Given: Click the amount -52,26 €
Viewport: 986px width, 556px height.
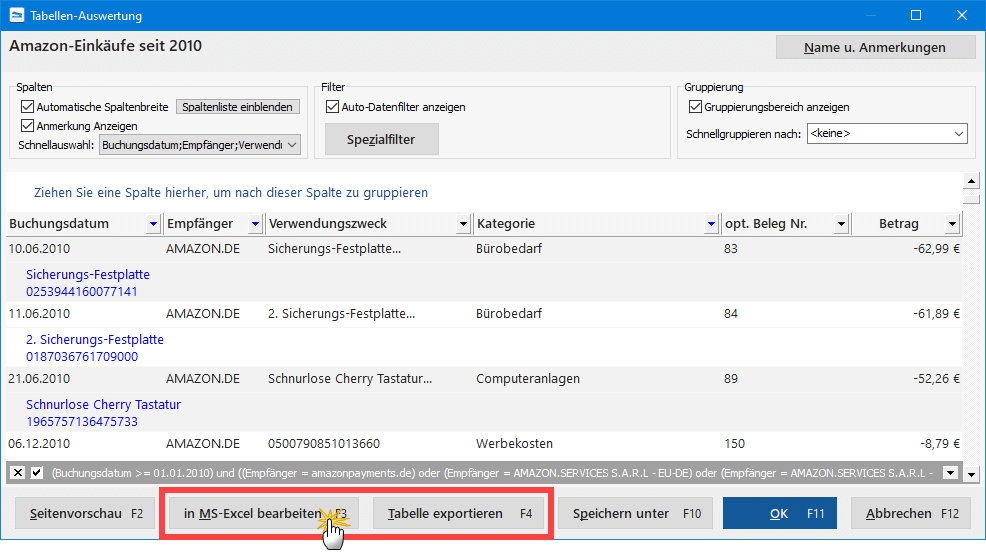Looking at the screenshot, I should [936, 379].
